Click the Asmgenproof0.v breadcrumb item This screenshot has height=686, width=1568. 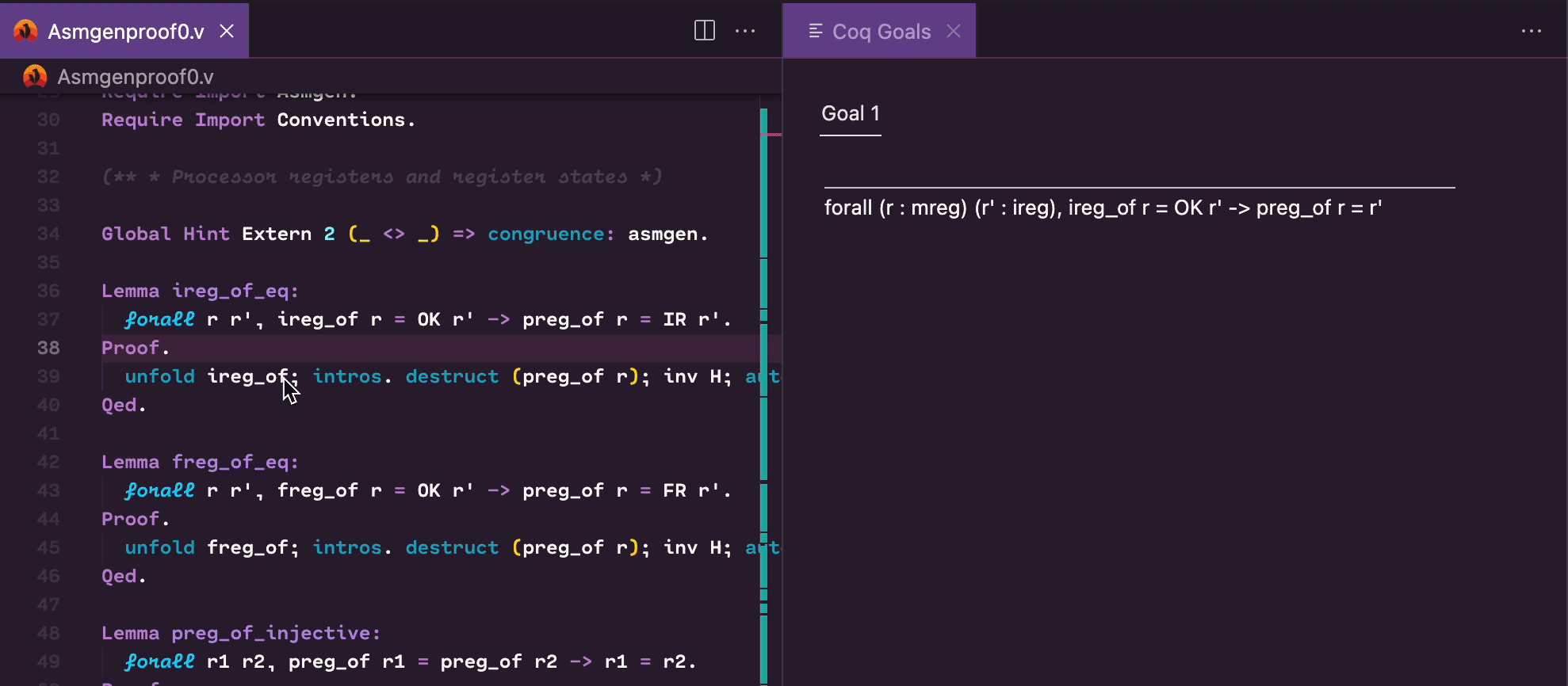pyautogui.click(x=136, y=77)
